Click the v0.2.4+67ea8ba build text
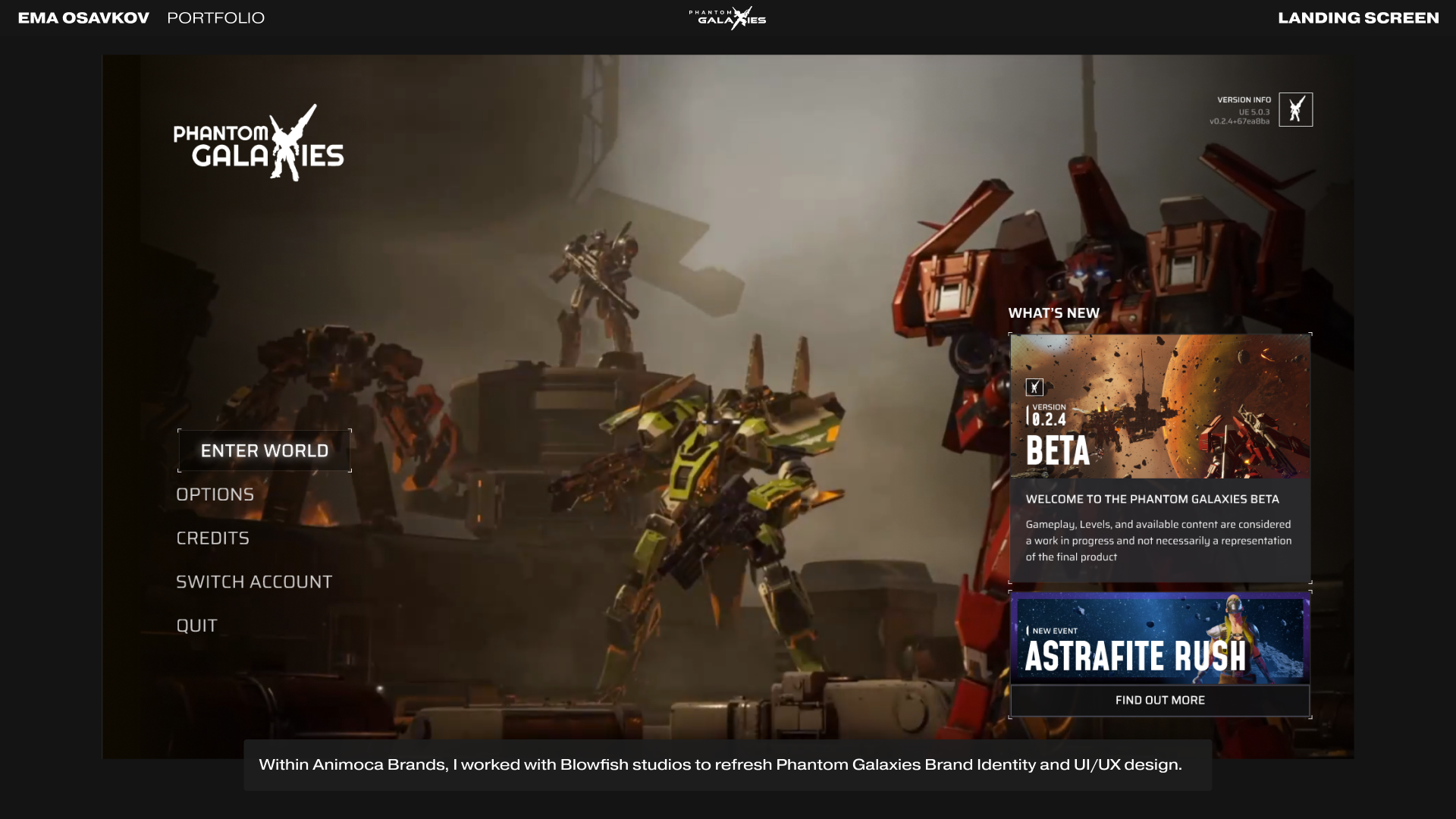Screen dimensions: 1456x819 pyautogui.click(x=1239, y=121)
